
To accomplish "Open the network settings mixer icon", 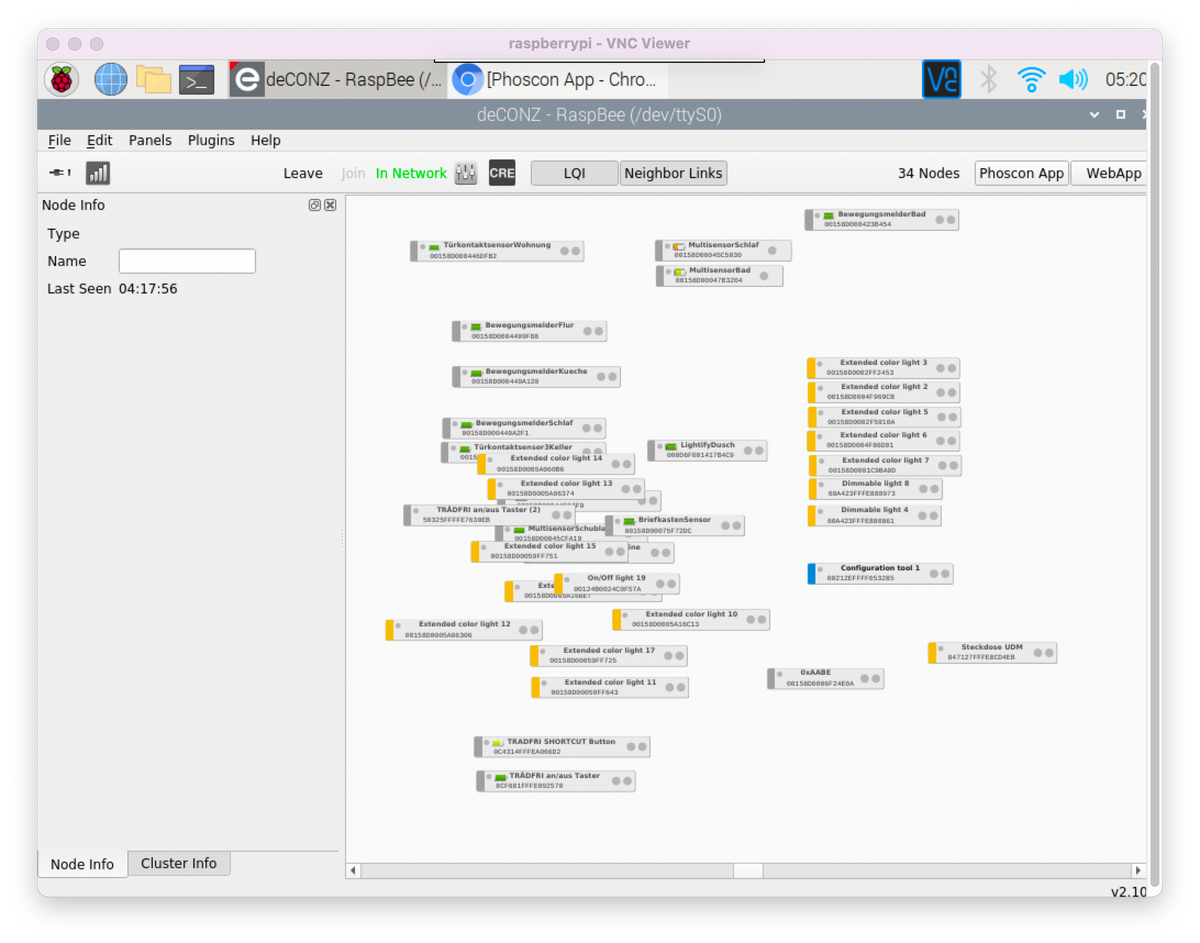I will click(x=466, y=173).
